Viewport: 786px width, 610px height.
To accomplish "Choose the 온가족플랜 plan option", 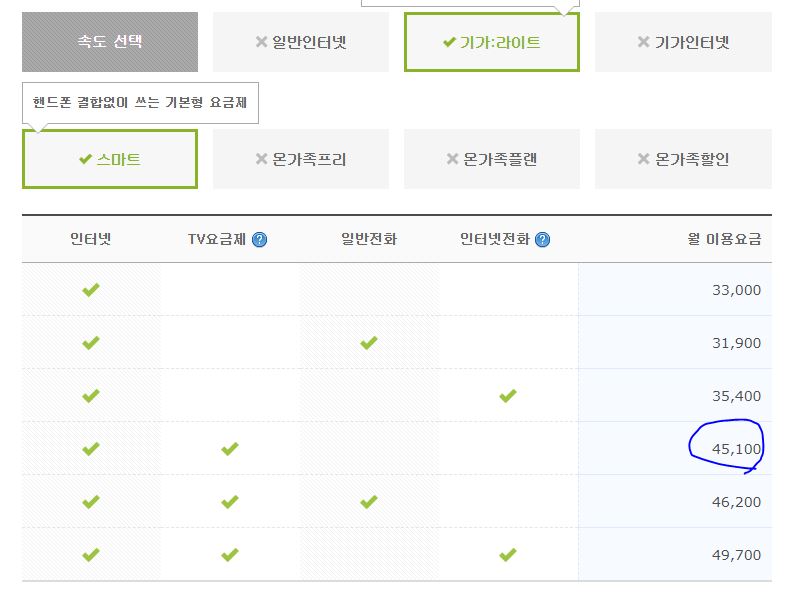I will (491, 159).
